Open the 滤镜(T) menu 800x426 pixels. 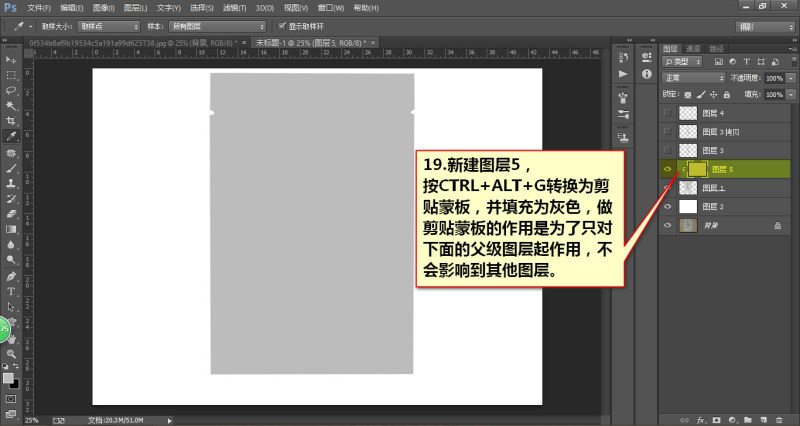click(x=234, y=8)
